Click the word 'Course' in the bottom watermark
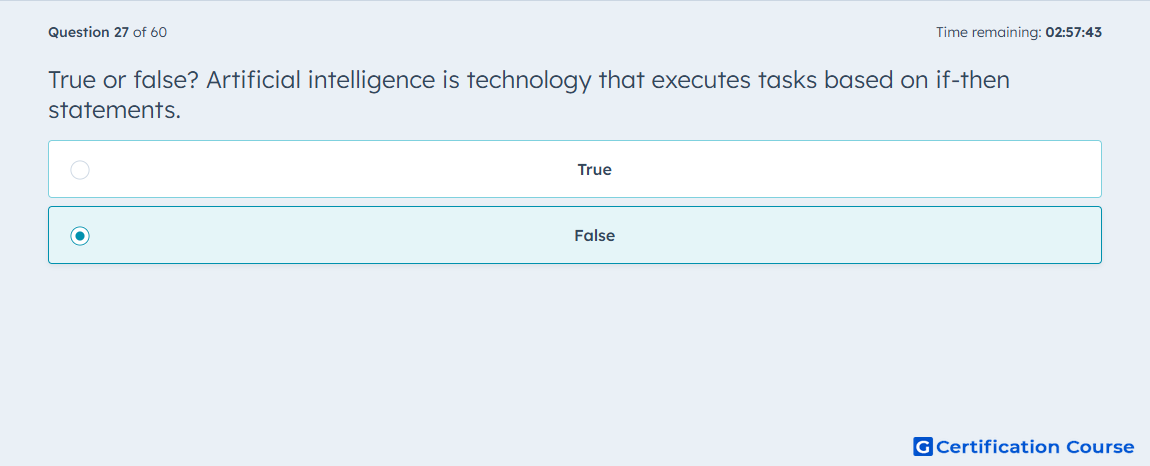 pos(1100,446)
